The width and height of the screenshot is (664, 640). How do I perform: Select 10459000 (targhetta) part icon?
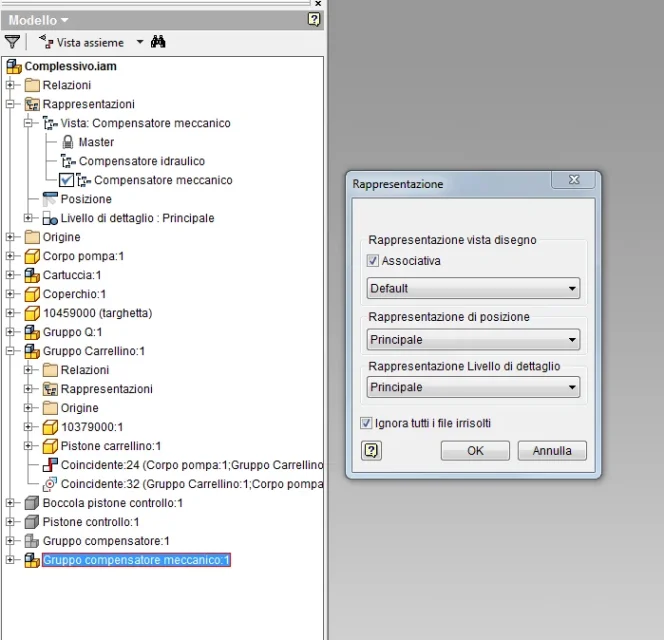tap(32, 313)
